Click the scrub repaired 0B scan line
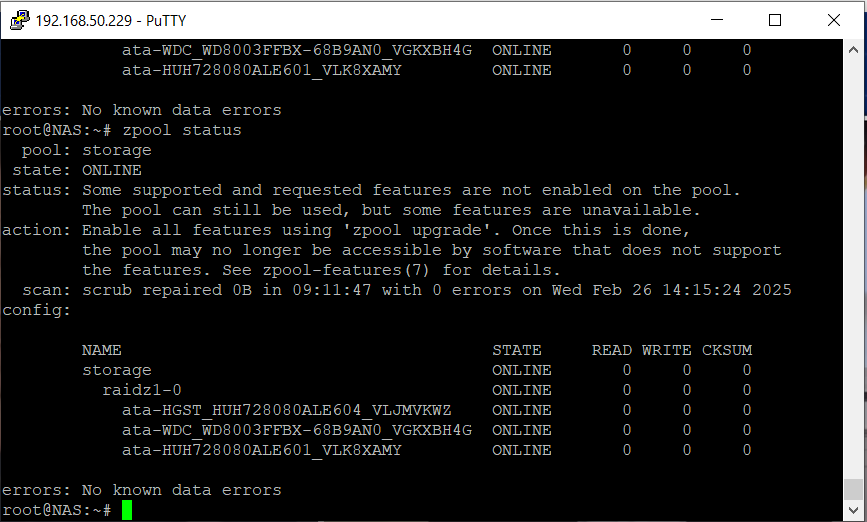Image resolution: width=867 pixels, height=522 pixels. pos(436,290)
